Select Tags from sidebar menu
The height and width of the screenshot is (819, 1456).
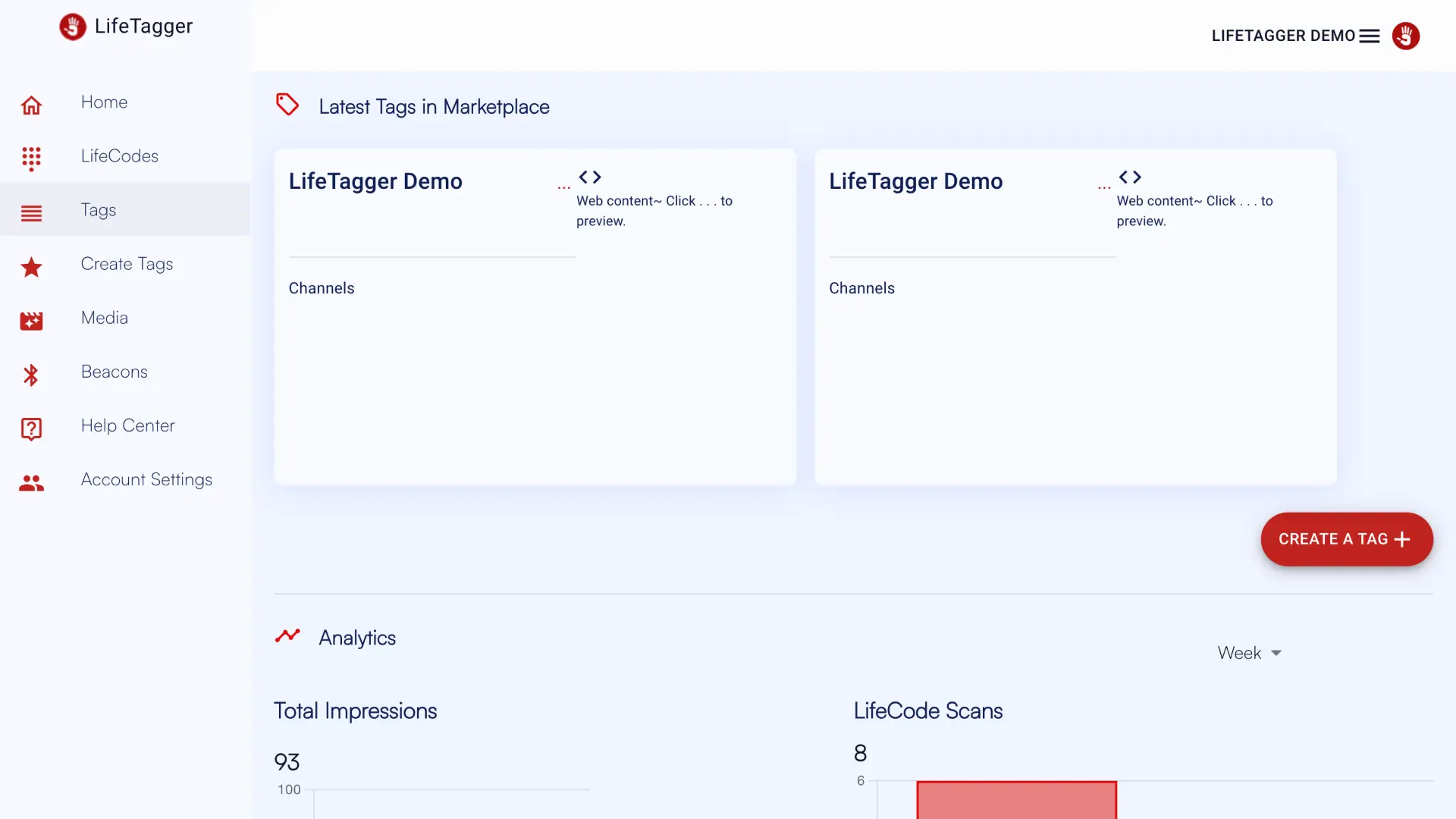coord(98,209)
